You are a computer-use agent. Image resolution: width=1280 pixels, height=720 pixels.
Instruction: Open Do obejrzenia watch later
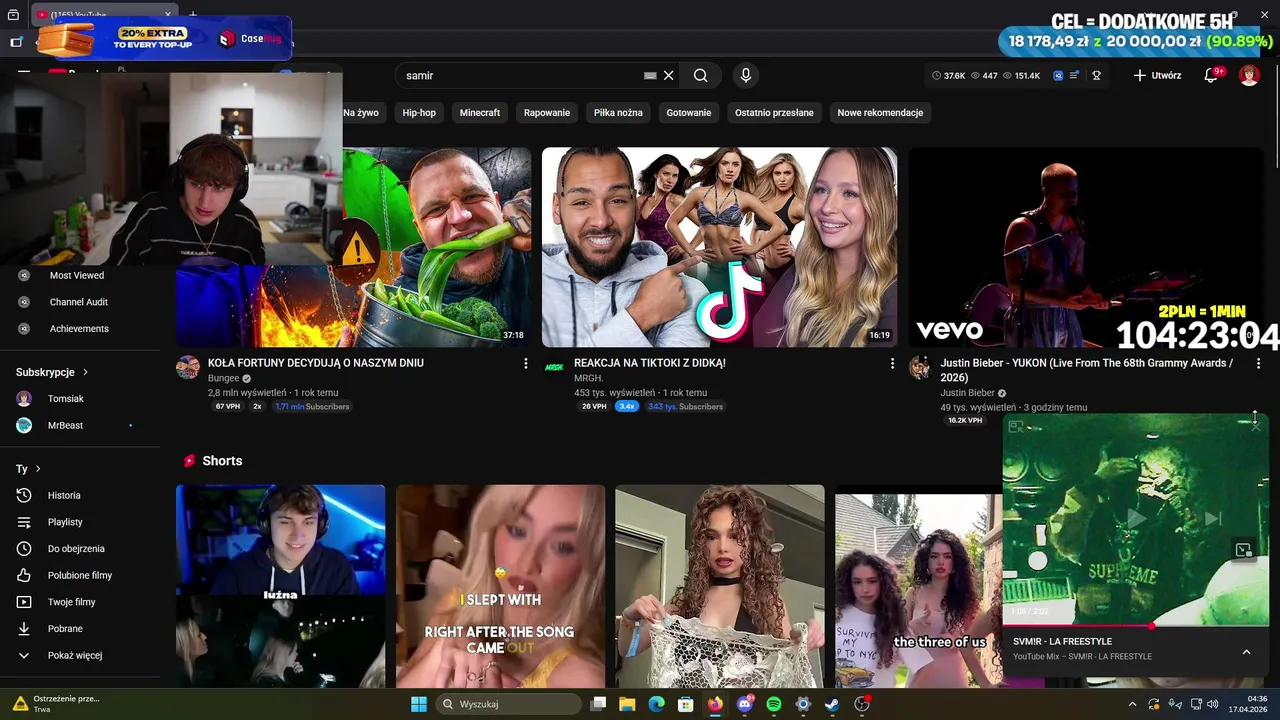pyautogui.click(x=76, y=549)
